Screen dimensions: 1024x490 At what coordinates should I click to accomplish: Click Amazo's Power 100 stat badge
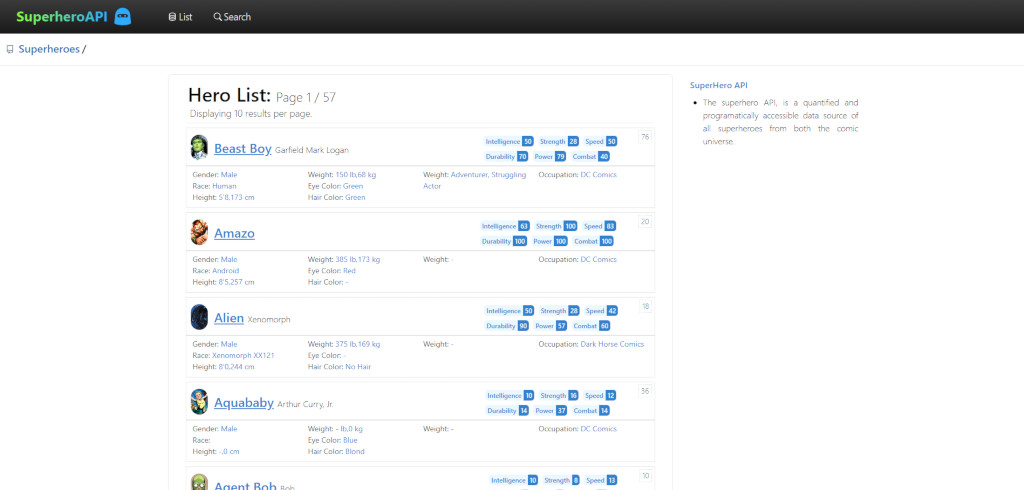[x=550, y=242]
